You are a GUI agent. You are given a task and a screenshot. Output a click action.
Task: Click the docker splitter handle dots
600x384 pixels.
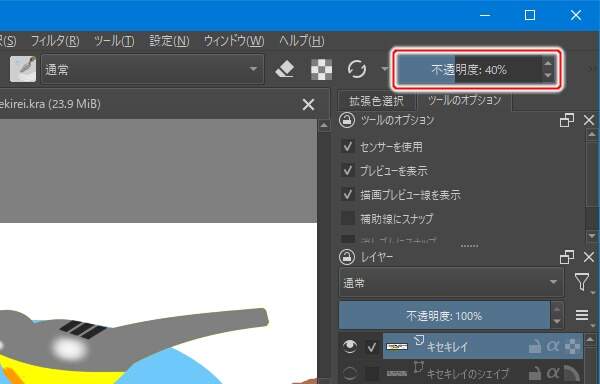pos(469,246)
